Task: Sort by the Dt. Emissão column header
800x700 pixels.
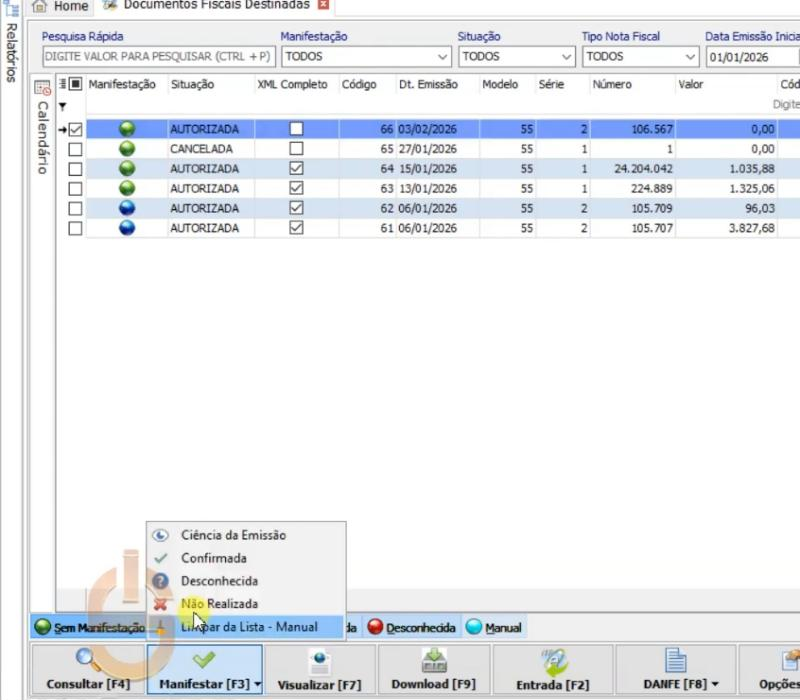Action: 428,84
